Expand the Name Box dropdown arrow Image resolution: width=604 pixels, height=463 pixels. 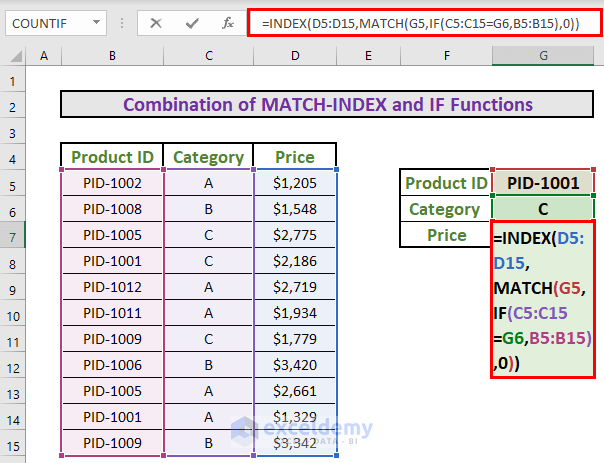[94, 21]
